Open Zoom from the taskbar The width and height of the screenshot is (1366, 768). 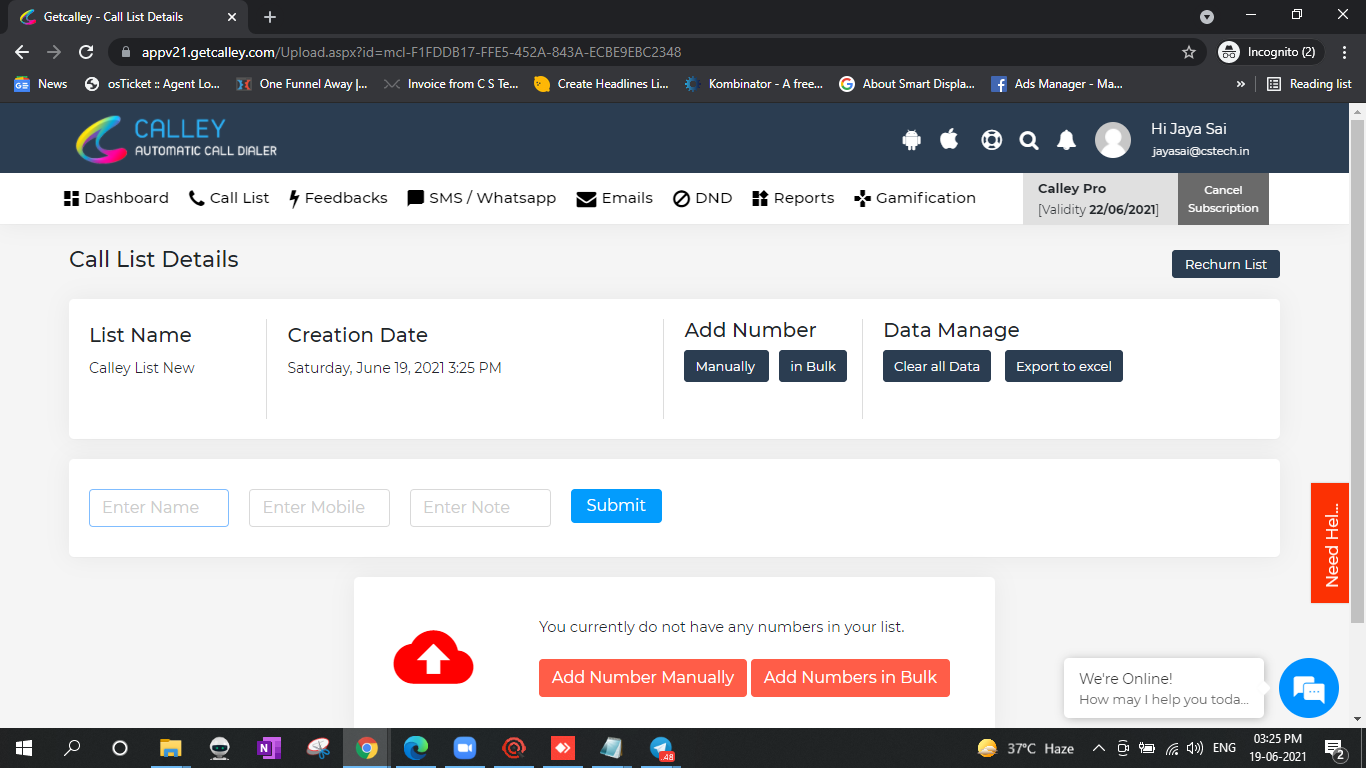coord(465,748)
